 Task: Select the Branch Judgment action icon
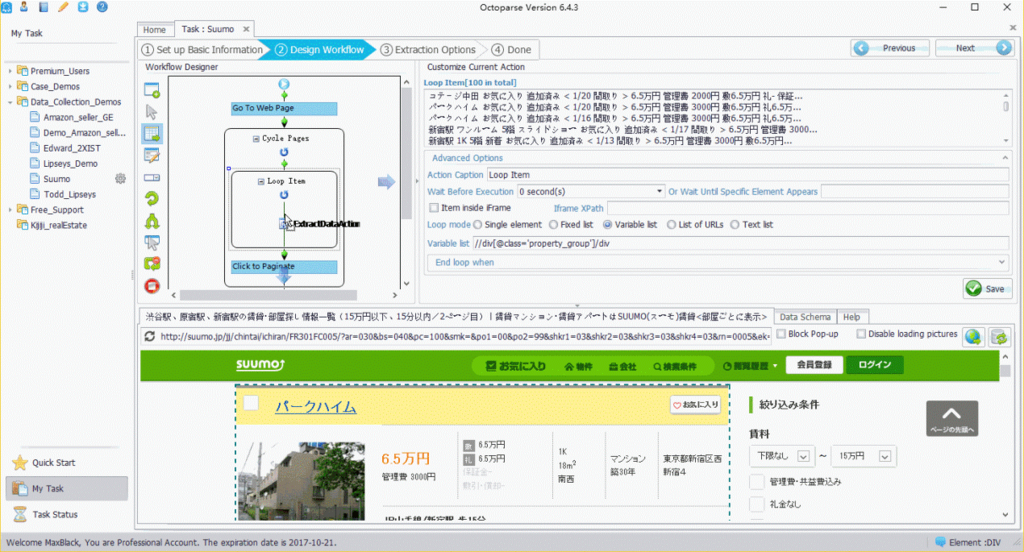click(x=152, y=221)
